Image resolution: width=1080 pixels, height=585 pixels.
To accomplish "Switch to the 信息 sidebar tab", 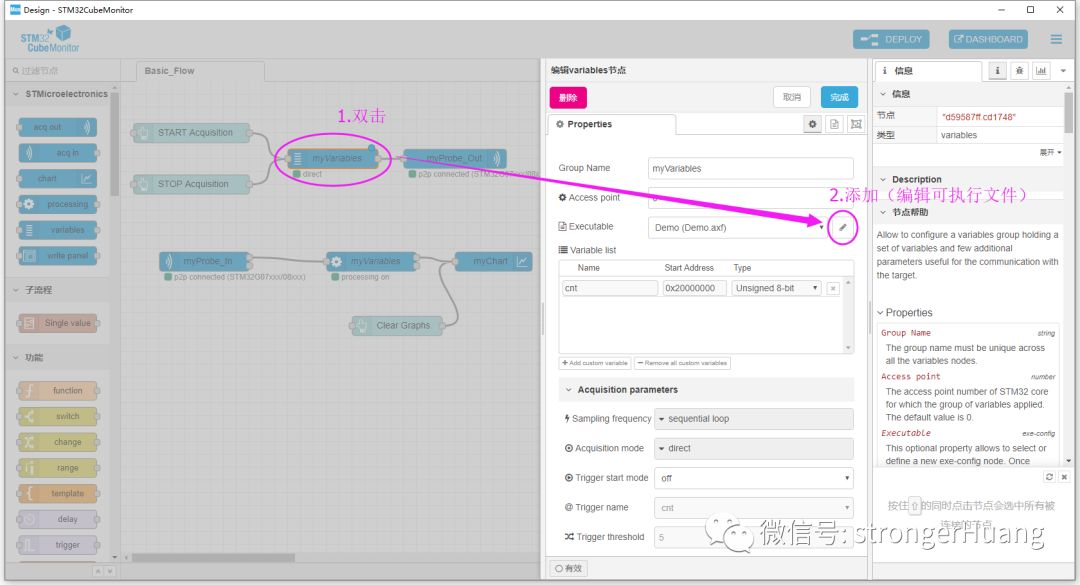I will tap(928, 70).
